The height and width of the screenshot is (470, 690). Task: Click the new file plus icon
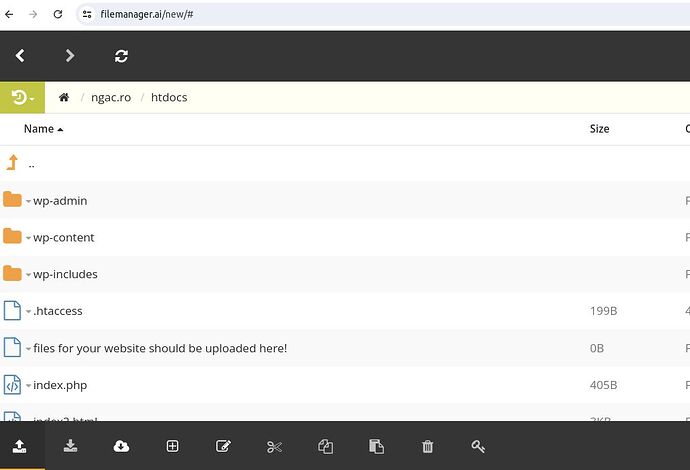pos(172,446)
